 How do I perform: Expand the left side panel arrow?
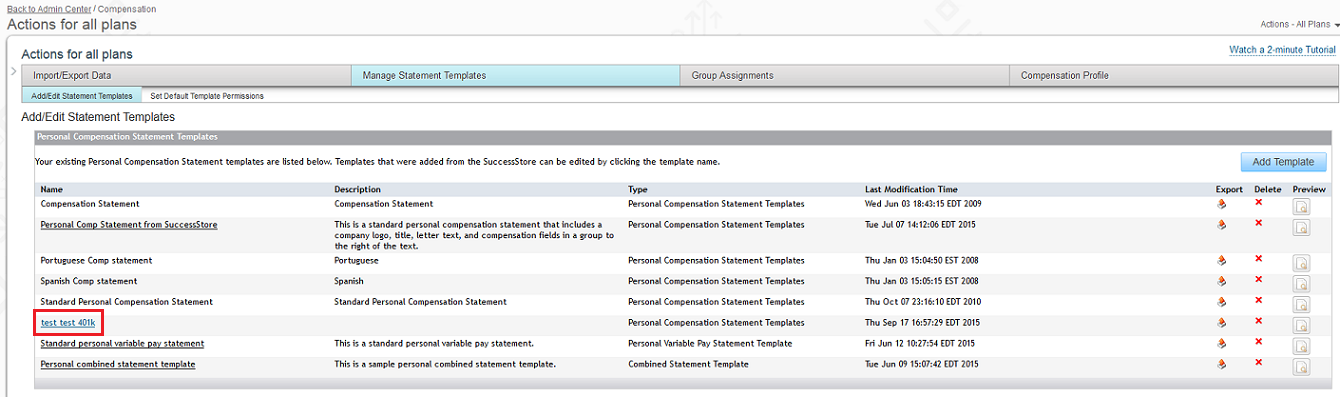13,72
